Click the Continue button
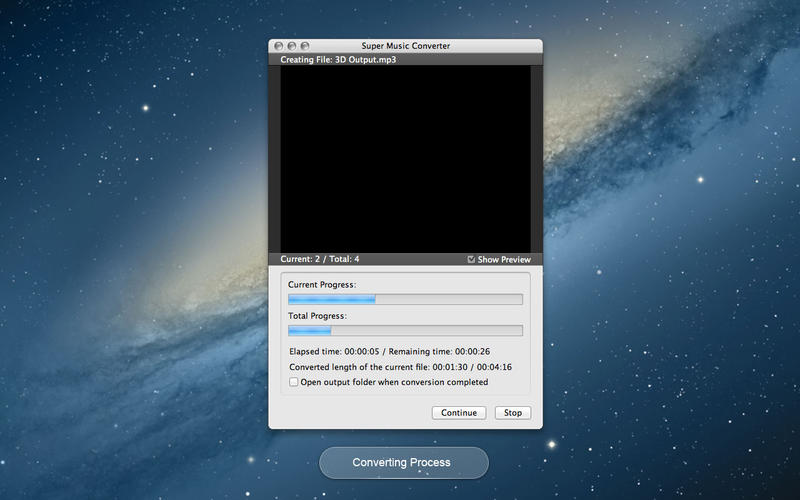Viewport: 800px width, 500px height. coord(459,413)
